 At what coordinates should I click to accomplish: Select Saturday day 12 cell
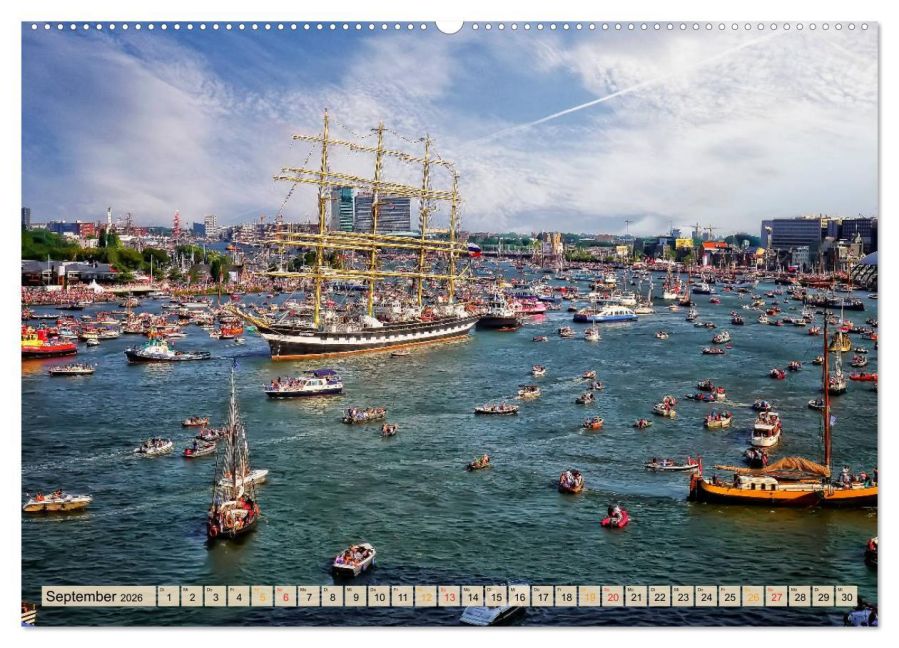tap(426, 596)
